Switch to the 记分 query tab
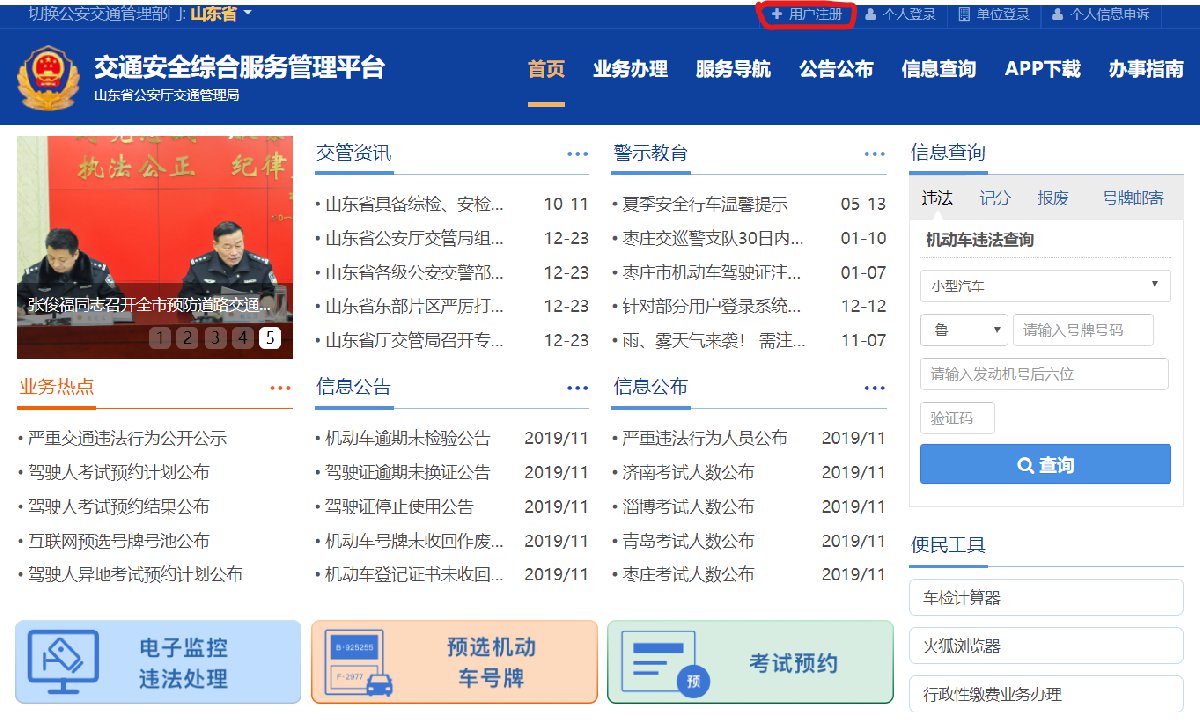The width and height of the screenshot is (1200, 727). click(995, 198)
